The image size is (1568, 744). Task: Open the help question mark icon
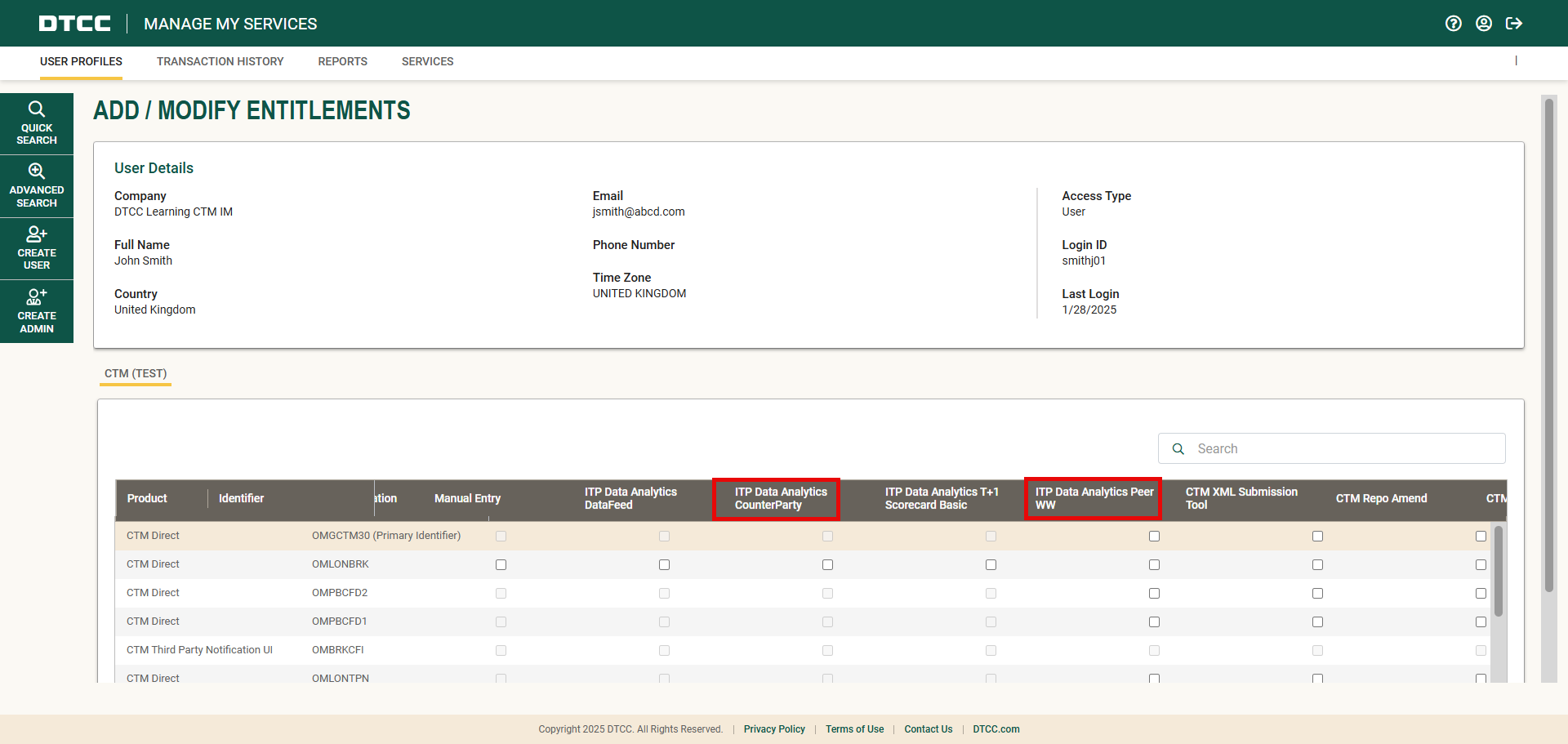(1453, 24)
